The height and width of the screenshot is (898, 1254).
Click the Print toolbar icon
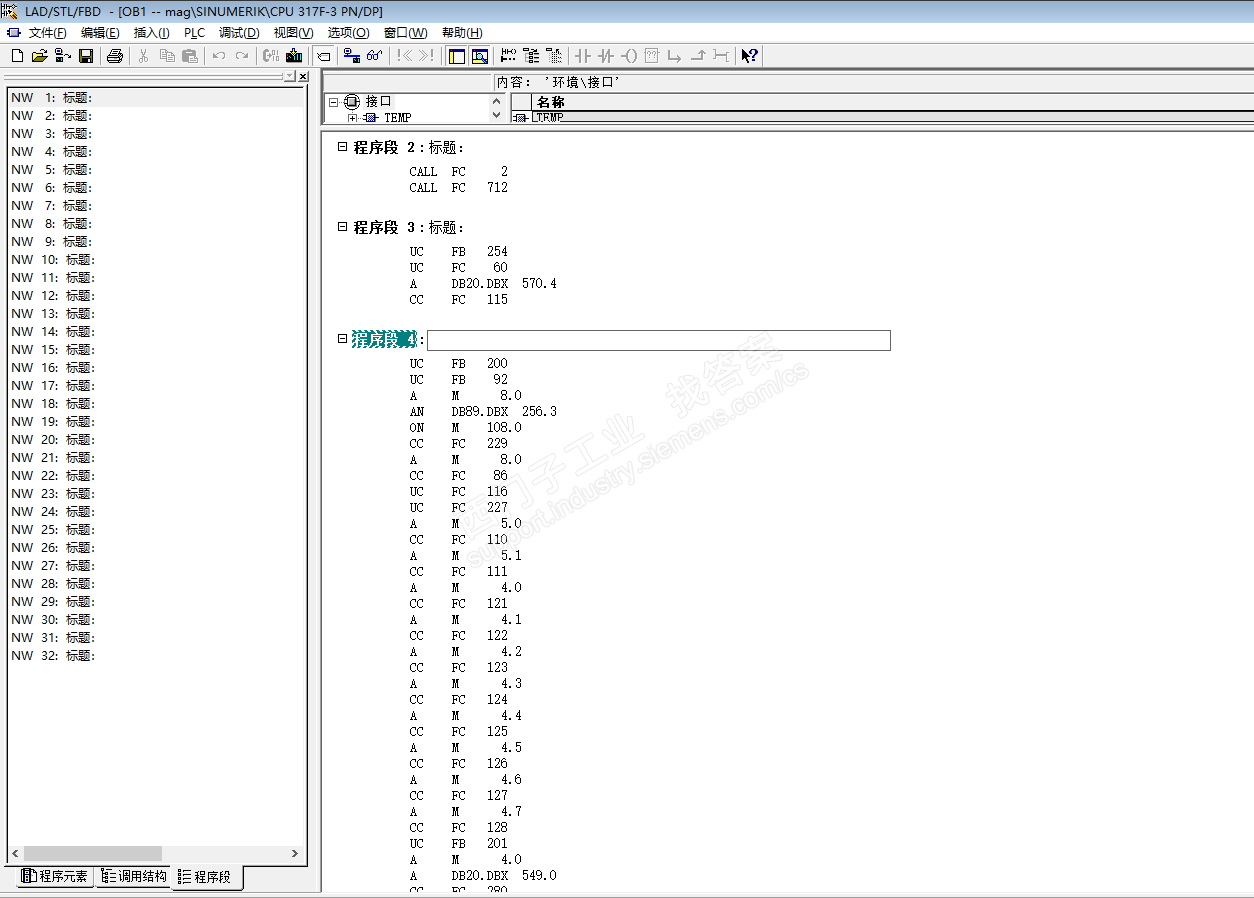tap(114, 56)
